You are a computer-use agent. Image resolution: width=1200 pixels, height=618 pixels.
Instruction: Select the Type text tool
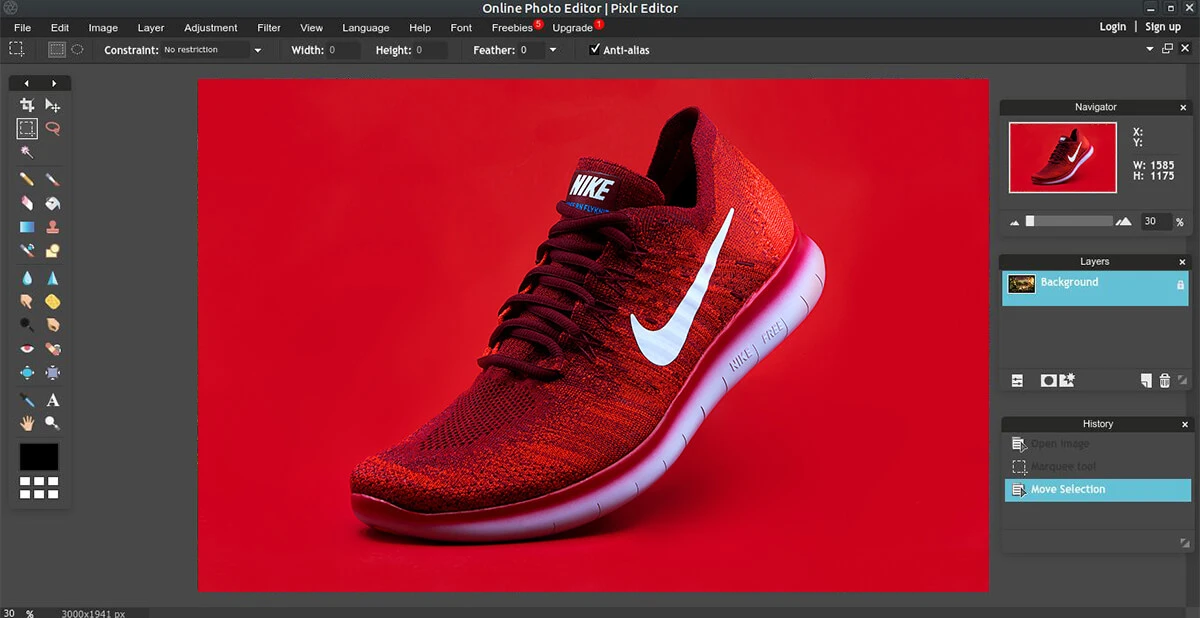[x=53, y=400]
